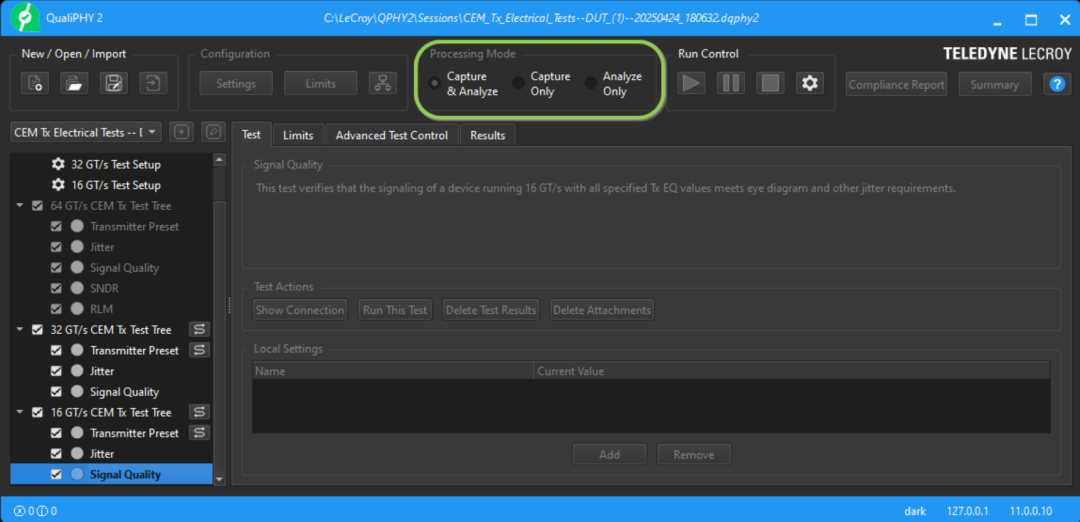Click Delete Test Results
The image size is (1080, 522).
click(491, 310)
